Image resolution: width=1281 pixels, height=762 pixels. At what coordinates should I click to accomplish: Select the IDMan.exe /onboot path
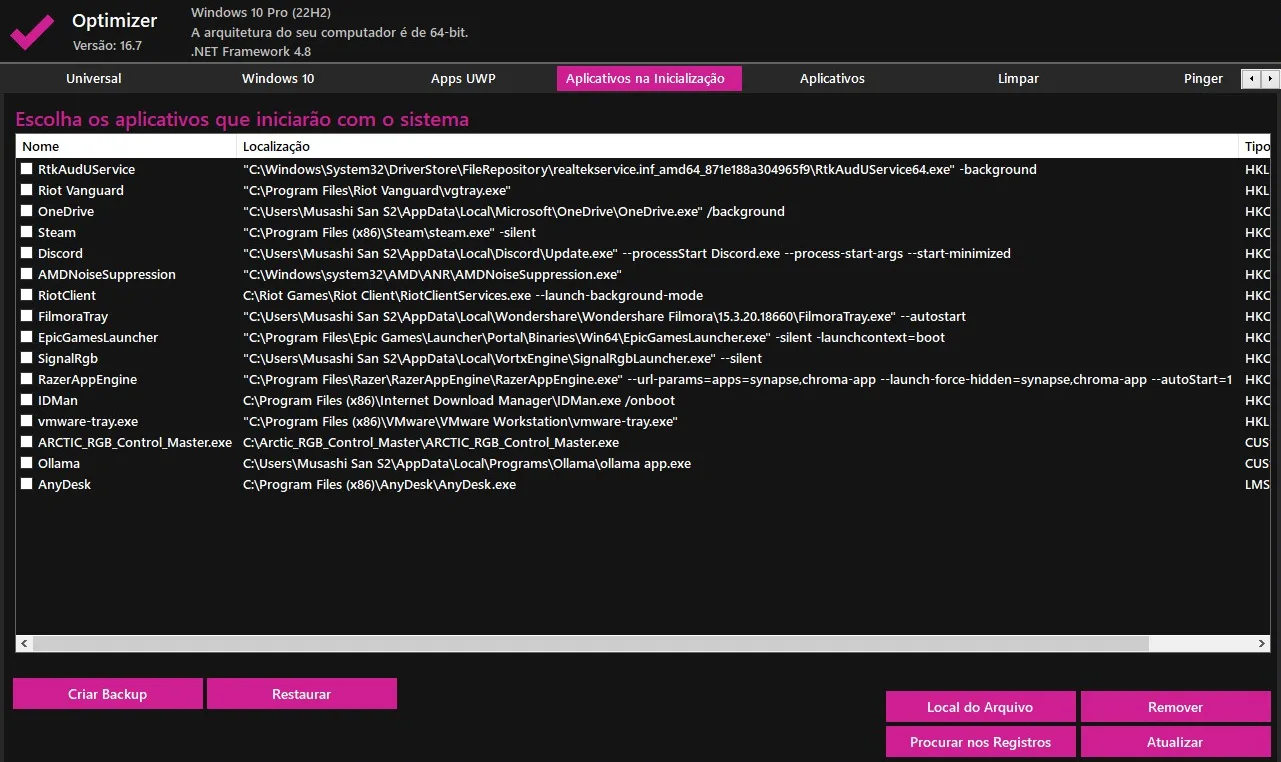pyautogui.click(x=459, y=401)
